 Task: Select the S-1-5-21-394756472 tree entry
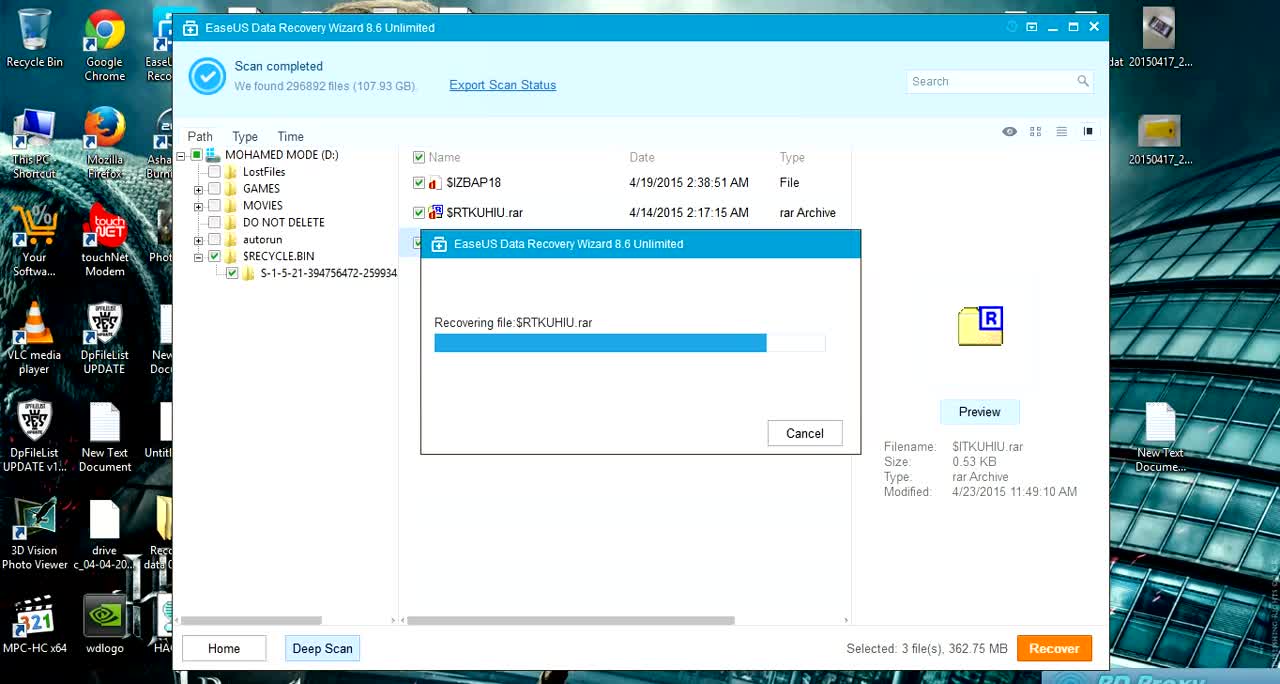click(329, 273)
